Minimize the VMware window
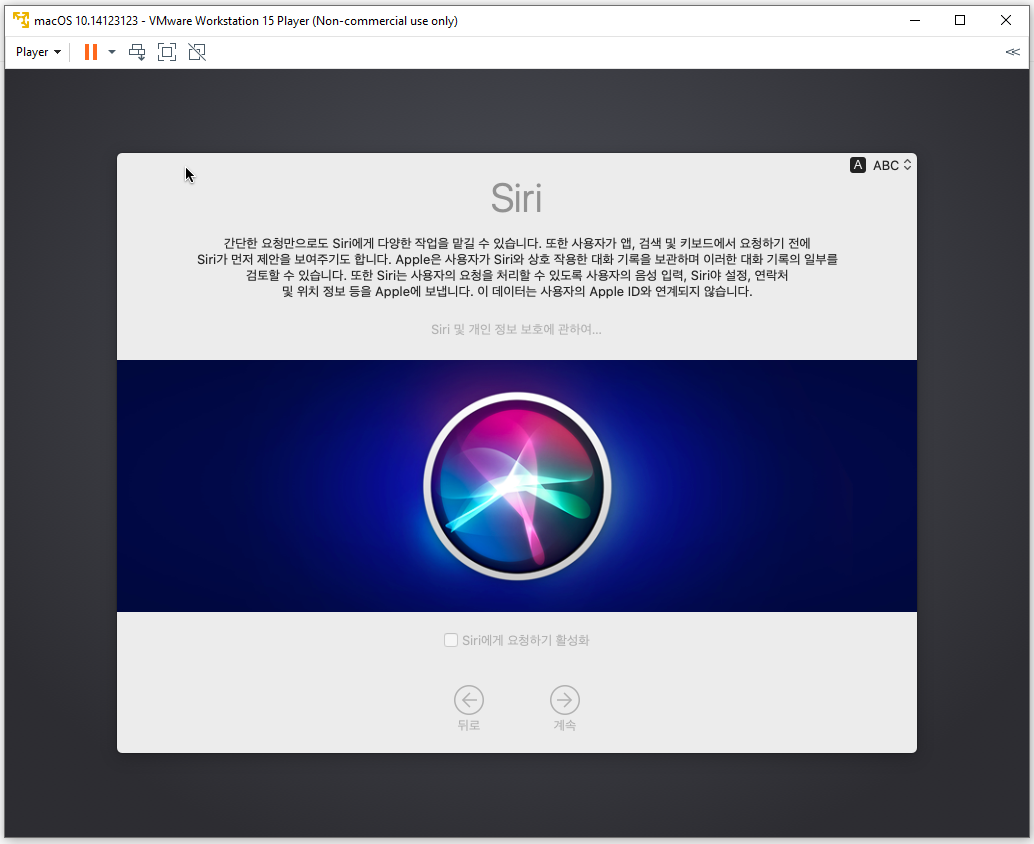Viewport: 1034px width, 844px height. tap(915, 20)
